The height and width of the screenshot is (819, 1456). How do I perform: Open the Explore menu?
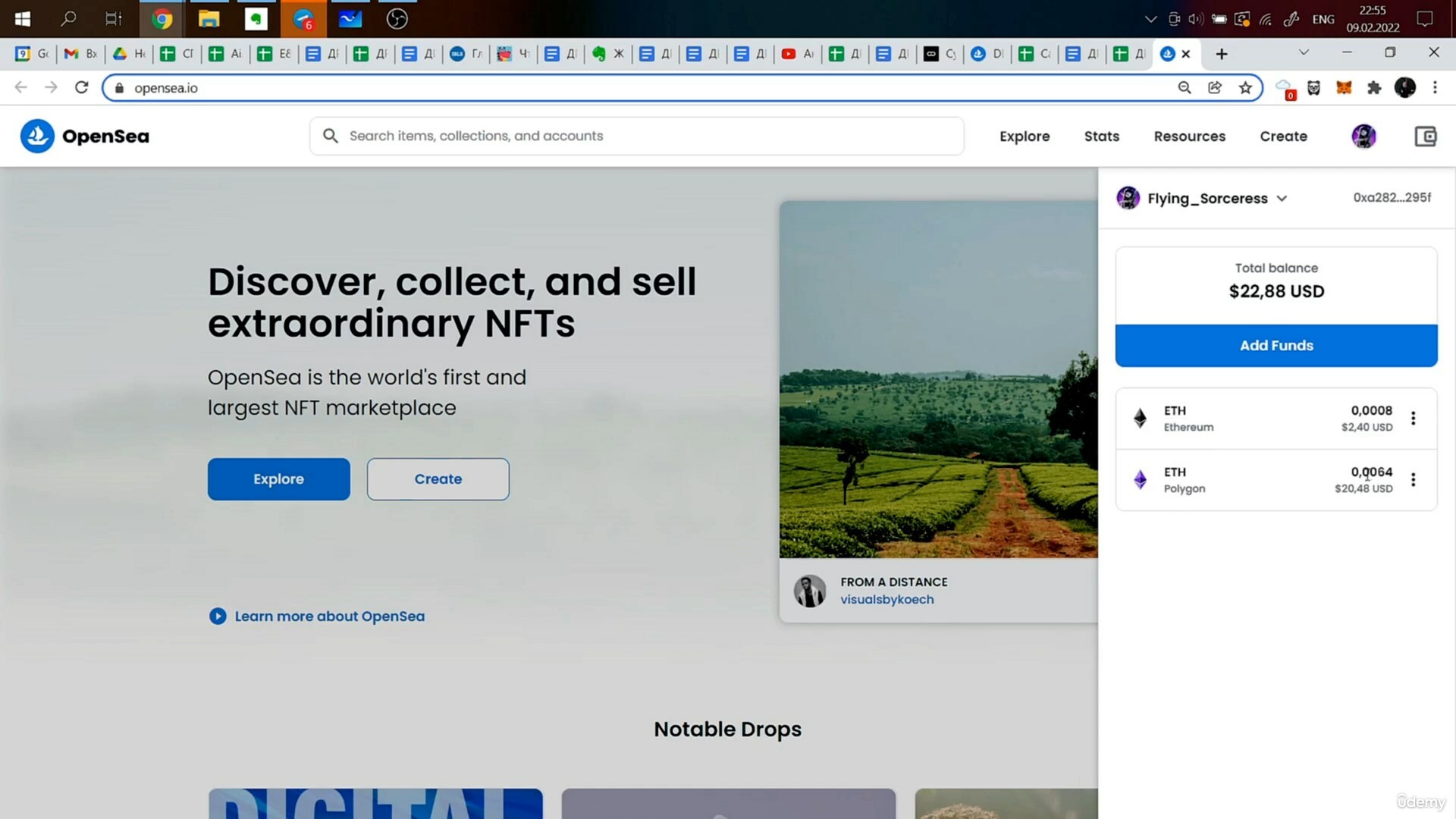[x=1025, y=136]
